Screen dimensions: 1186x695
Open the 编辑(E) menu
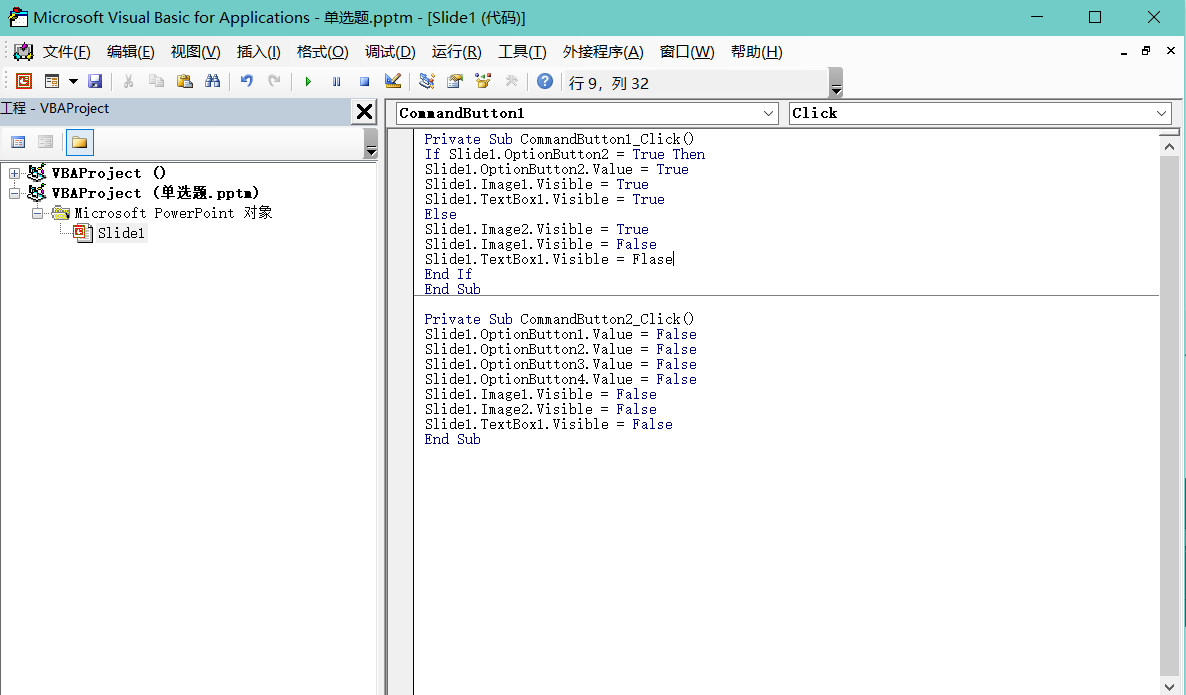point(131,51)
